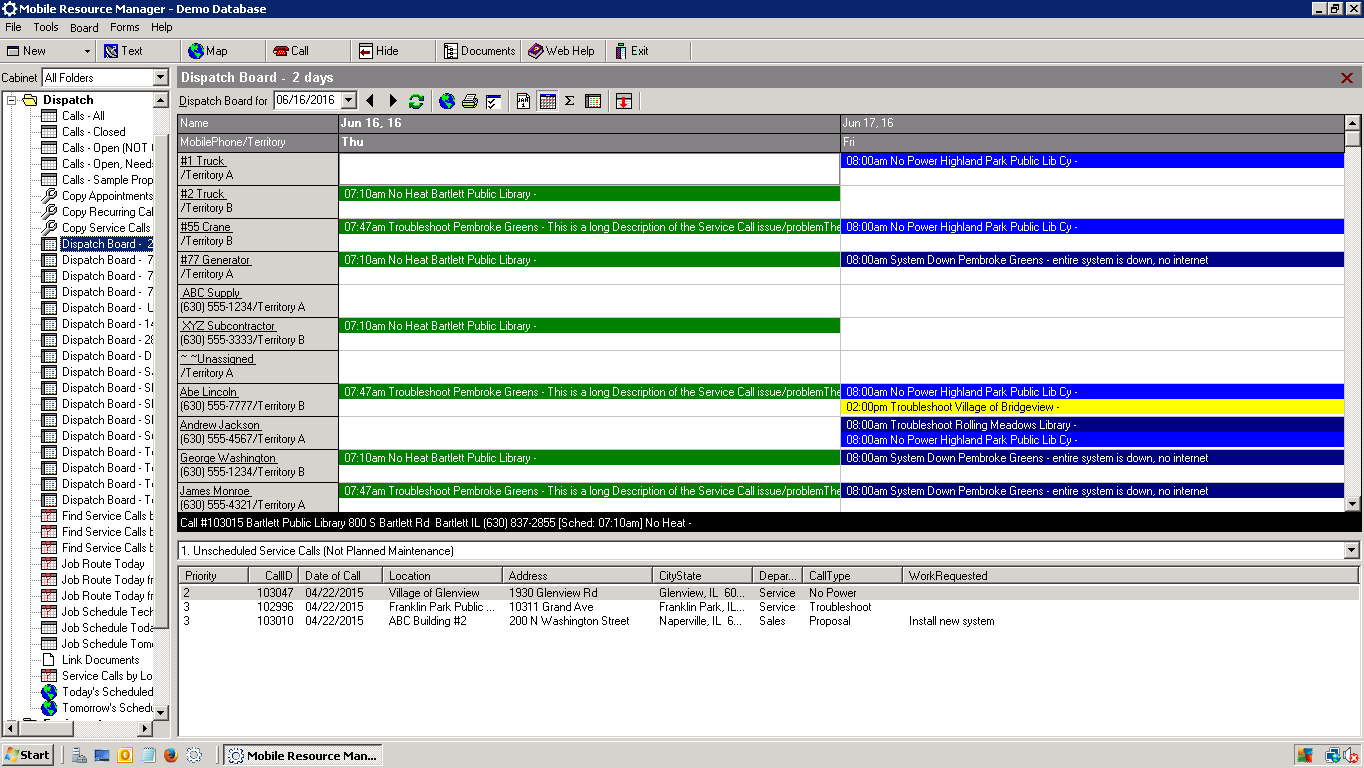Print the dispatch board
The image size is (1364, 768).
pos(470,101)
